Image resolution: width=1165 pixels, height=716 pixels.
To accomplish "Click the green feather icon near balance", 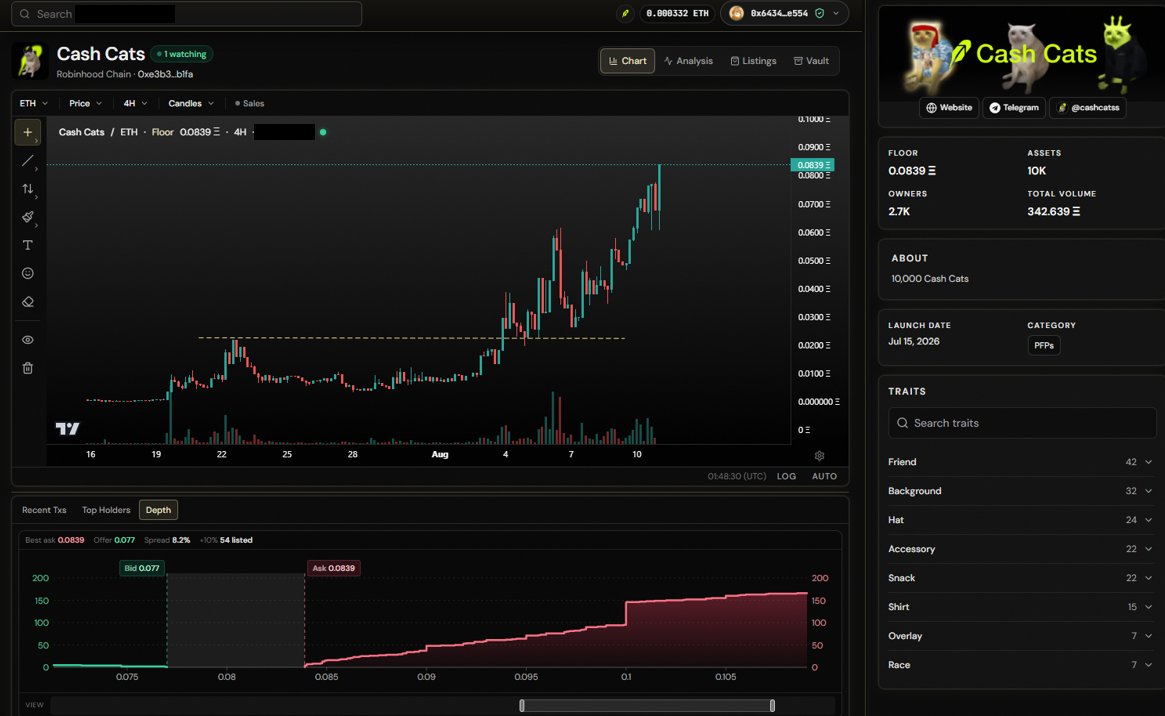I will click(626, 13).
